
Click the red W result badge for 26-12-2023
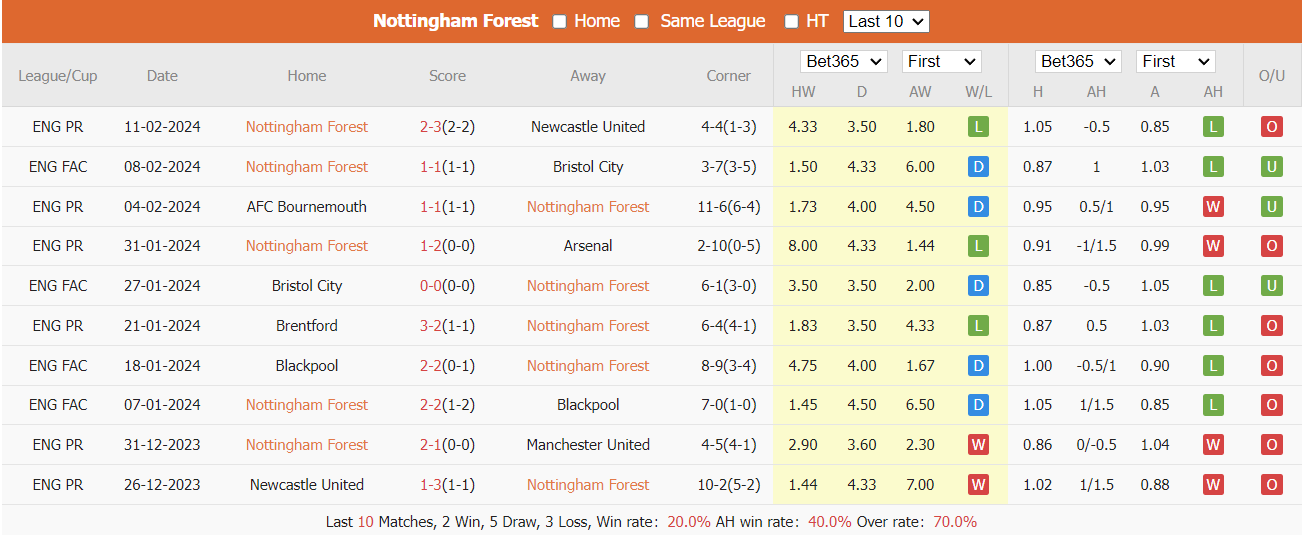[x=978, y=485]
